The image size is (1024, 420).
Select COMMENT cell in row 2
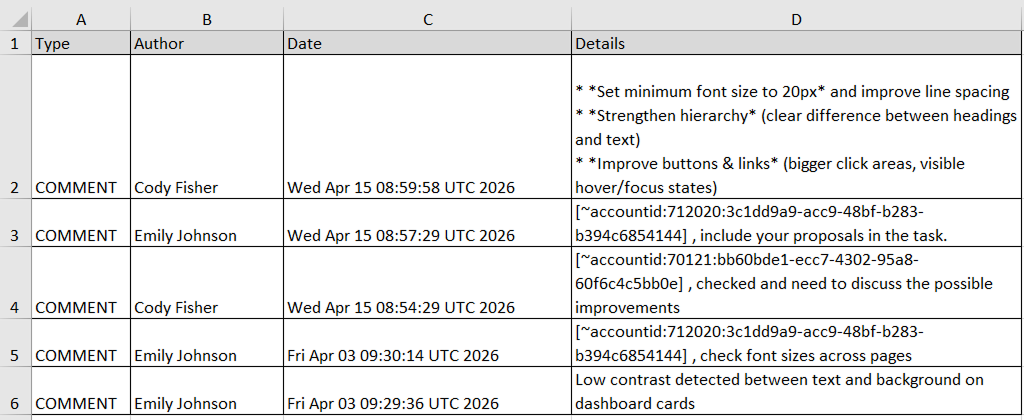[x=81, y=127]
